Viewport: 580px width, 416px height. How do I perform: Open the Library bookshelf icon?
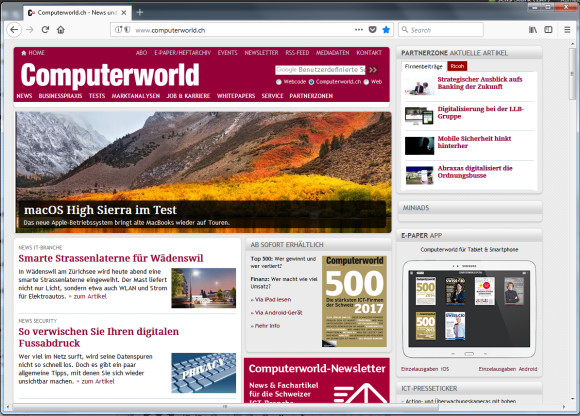tap(533, 30)
